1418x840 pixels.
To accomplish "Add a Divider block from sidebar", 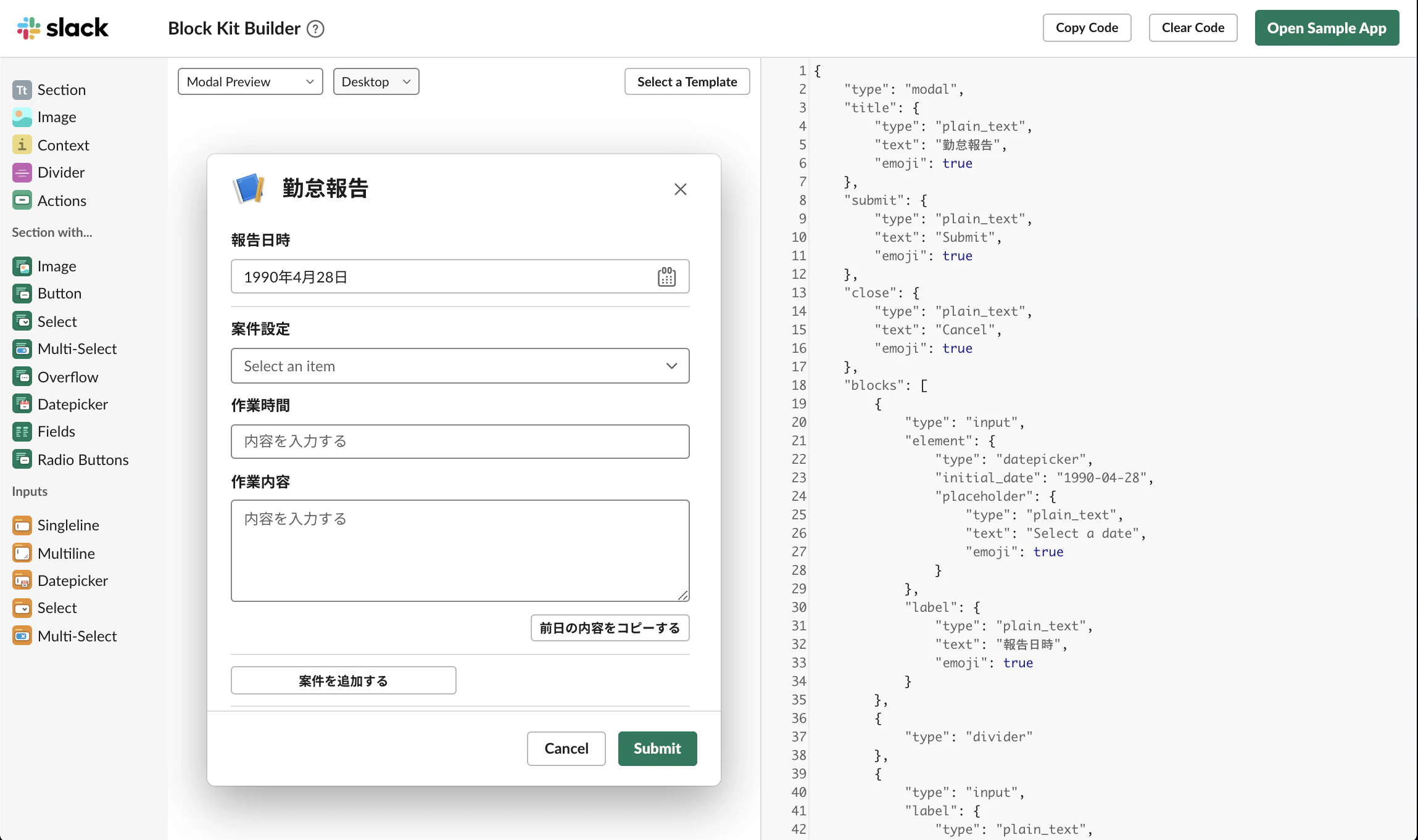I will [60, 173].
